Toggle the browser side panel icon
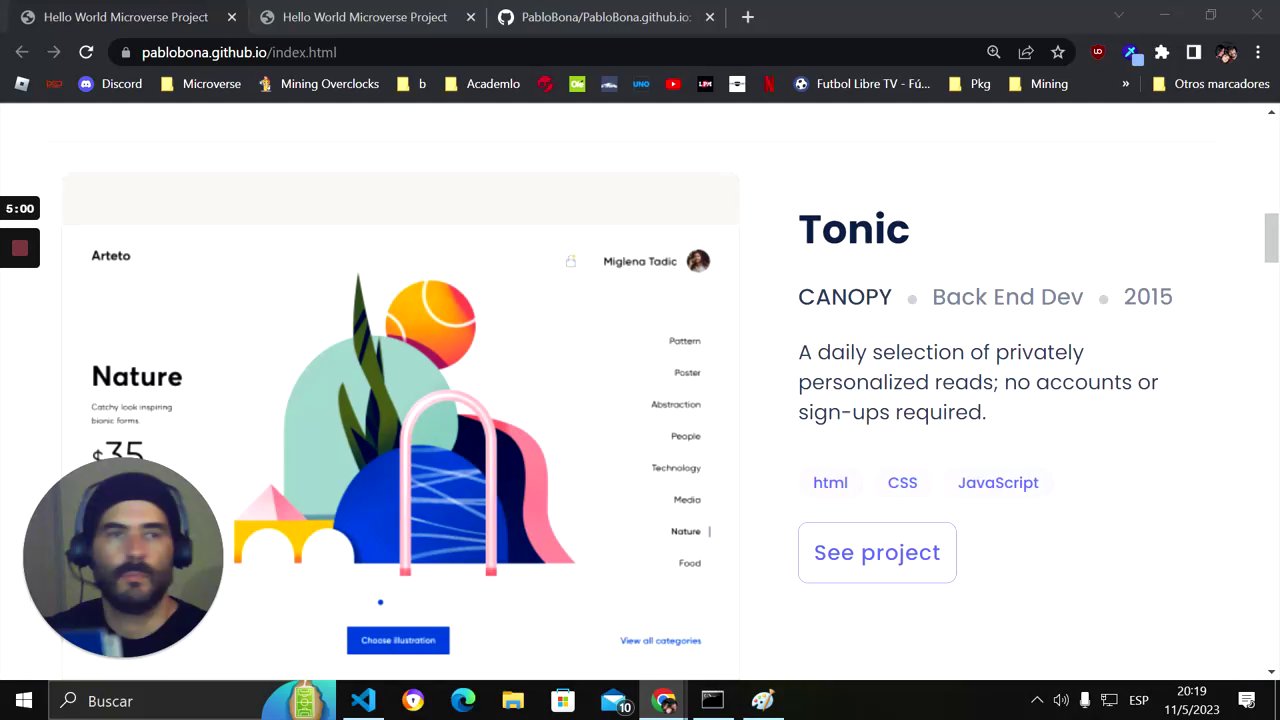 [x=1193, y=52]
